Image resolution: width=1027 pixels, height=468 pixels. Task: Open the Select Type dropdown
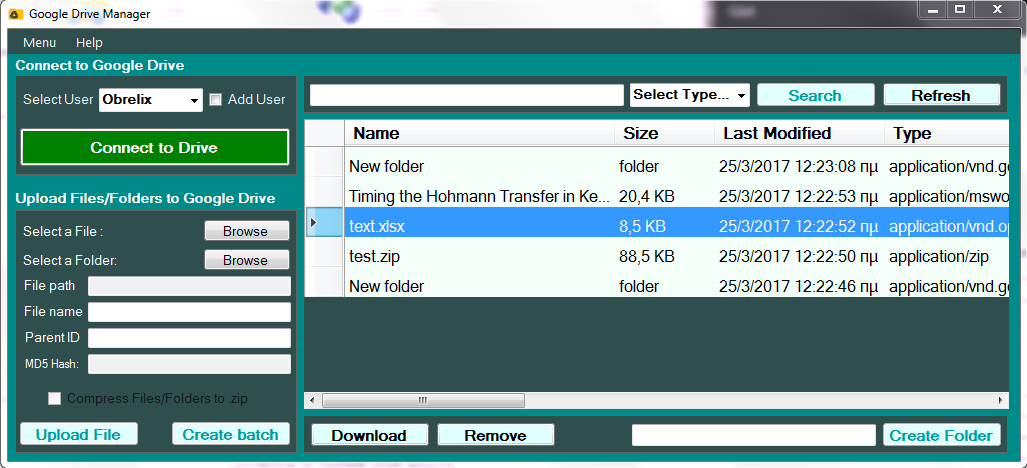(x=690, y=95)
